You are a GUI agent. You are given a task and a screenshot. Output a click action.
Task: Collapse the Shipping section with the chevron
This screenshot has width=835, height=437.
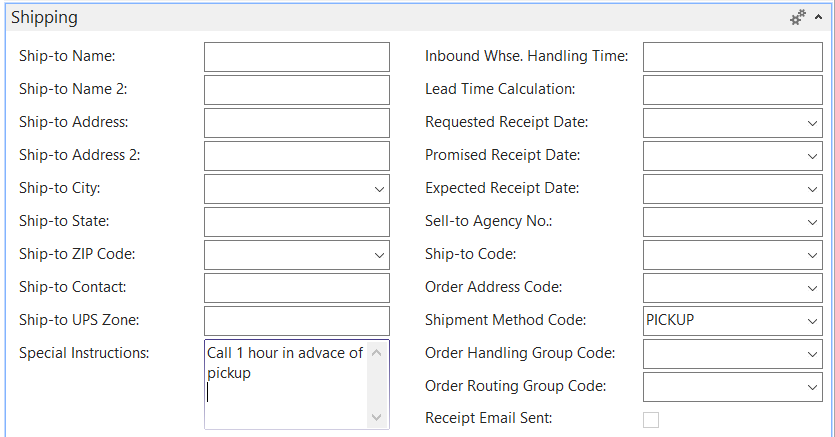818,18
